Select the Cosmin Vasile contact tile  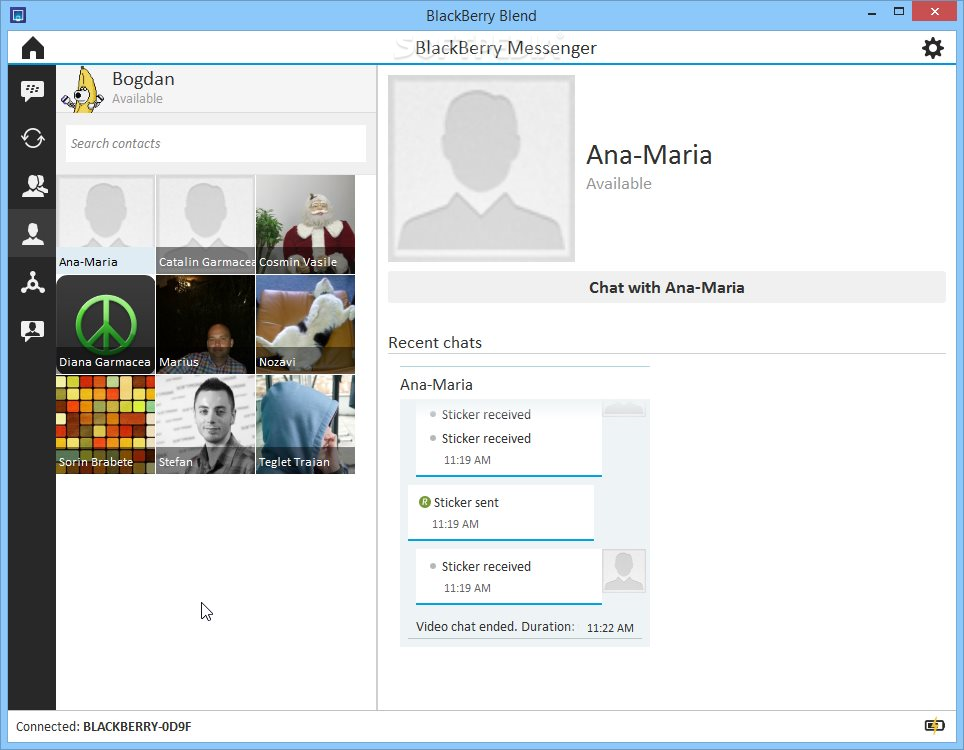coord(306,224)
